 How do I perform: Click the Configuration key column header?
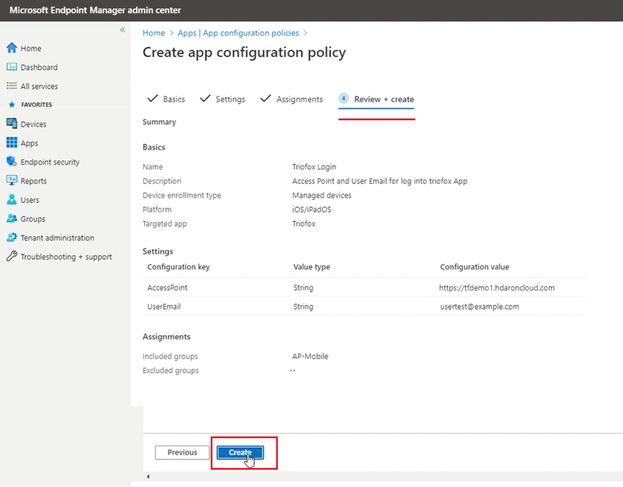point(178,267)
